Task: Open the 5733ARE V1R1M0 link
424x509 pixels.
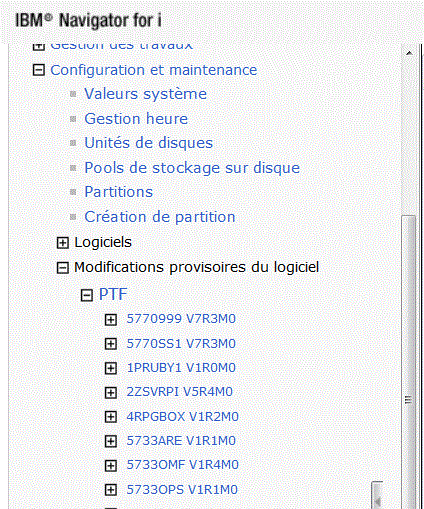Action: 181,441
